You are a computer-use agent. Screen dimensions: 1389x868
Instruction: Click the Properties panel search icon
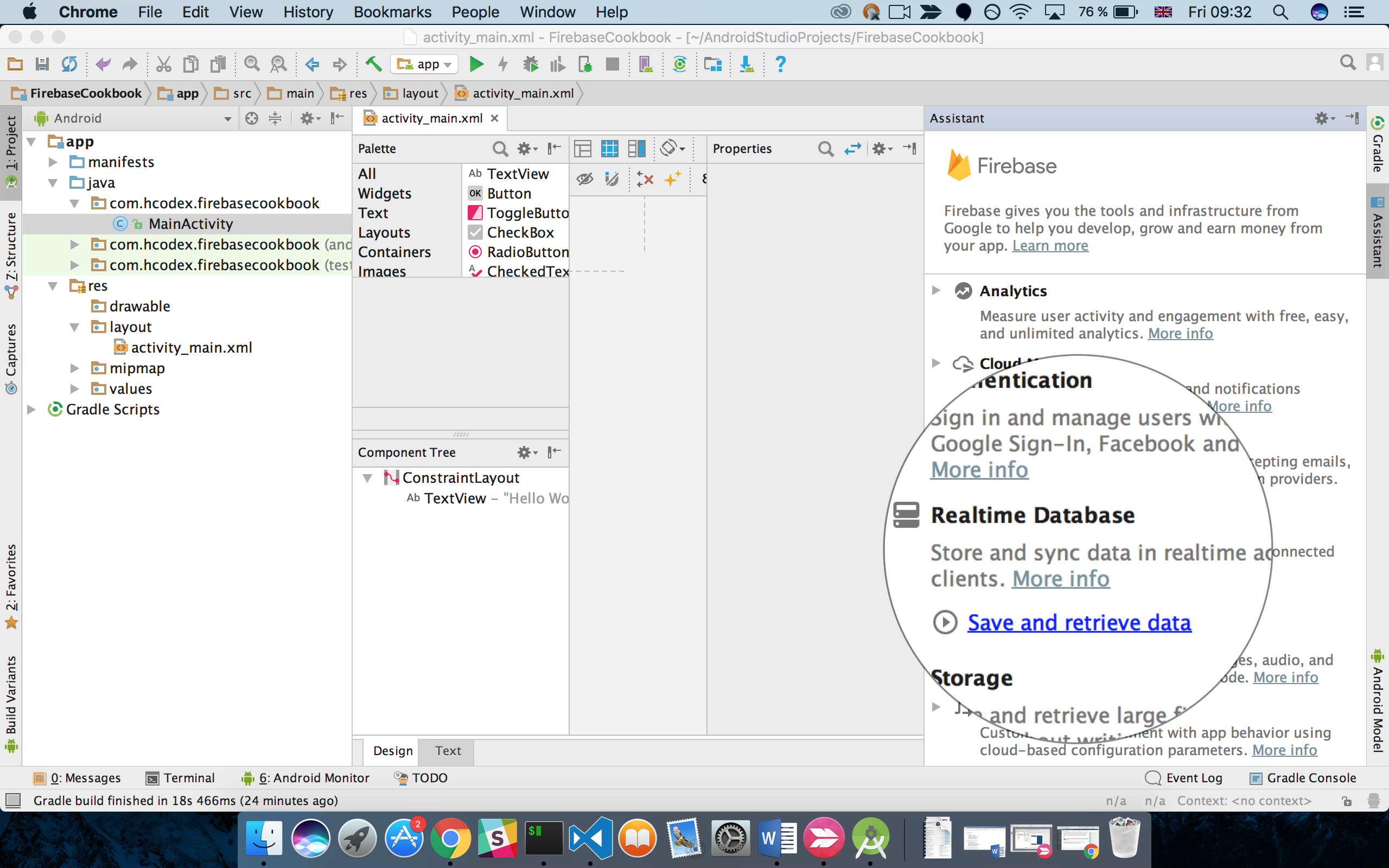[x=825, y=149]
